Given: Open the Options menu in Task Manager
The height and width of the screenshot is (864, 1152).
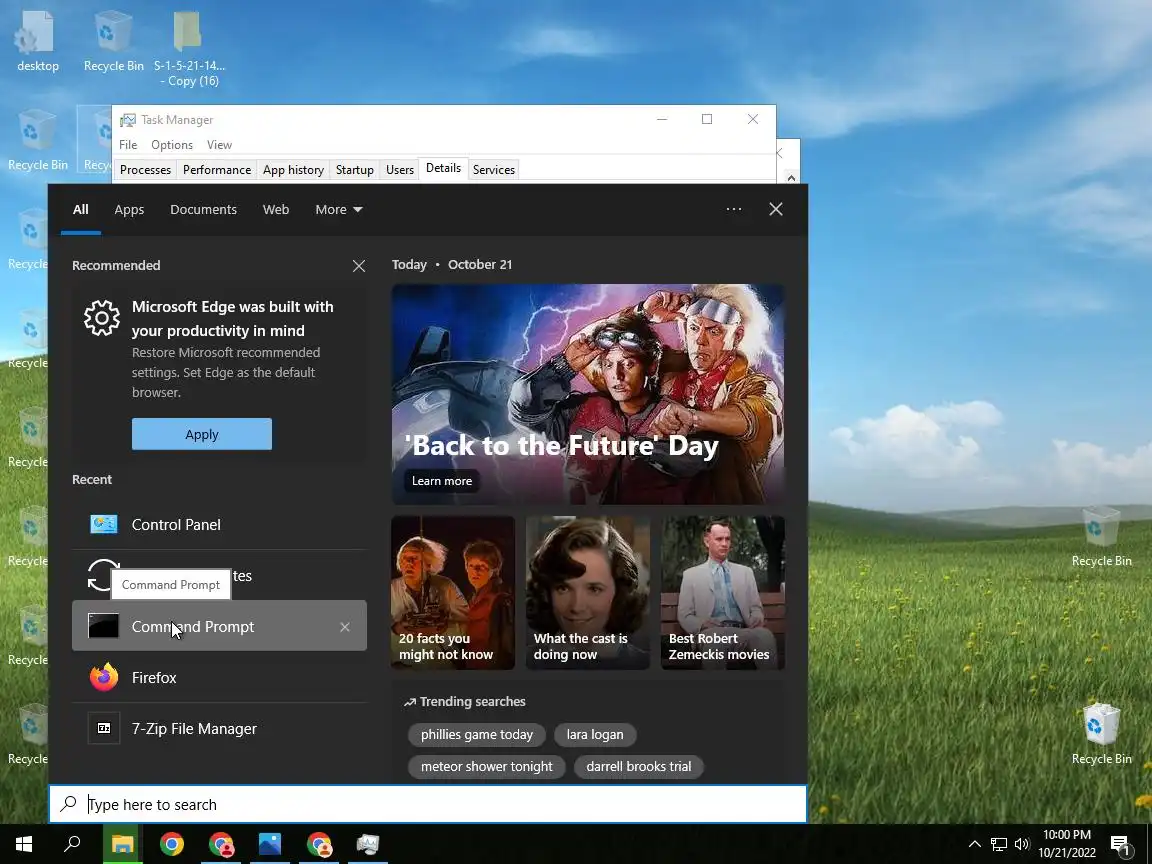Looking at the screenshot, I should [172, 145].
